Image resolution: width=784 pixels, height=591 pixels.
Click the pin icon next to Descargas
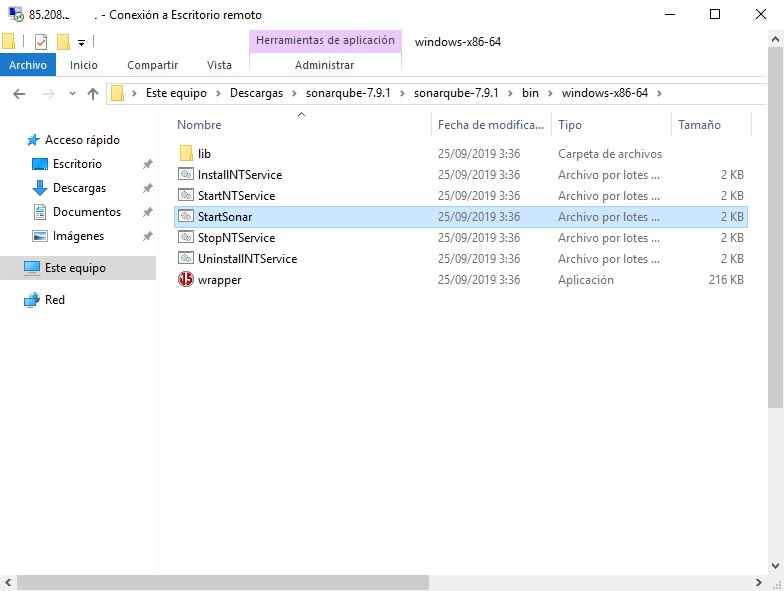click(x=148, y=188)
